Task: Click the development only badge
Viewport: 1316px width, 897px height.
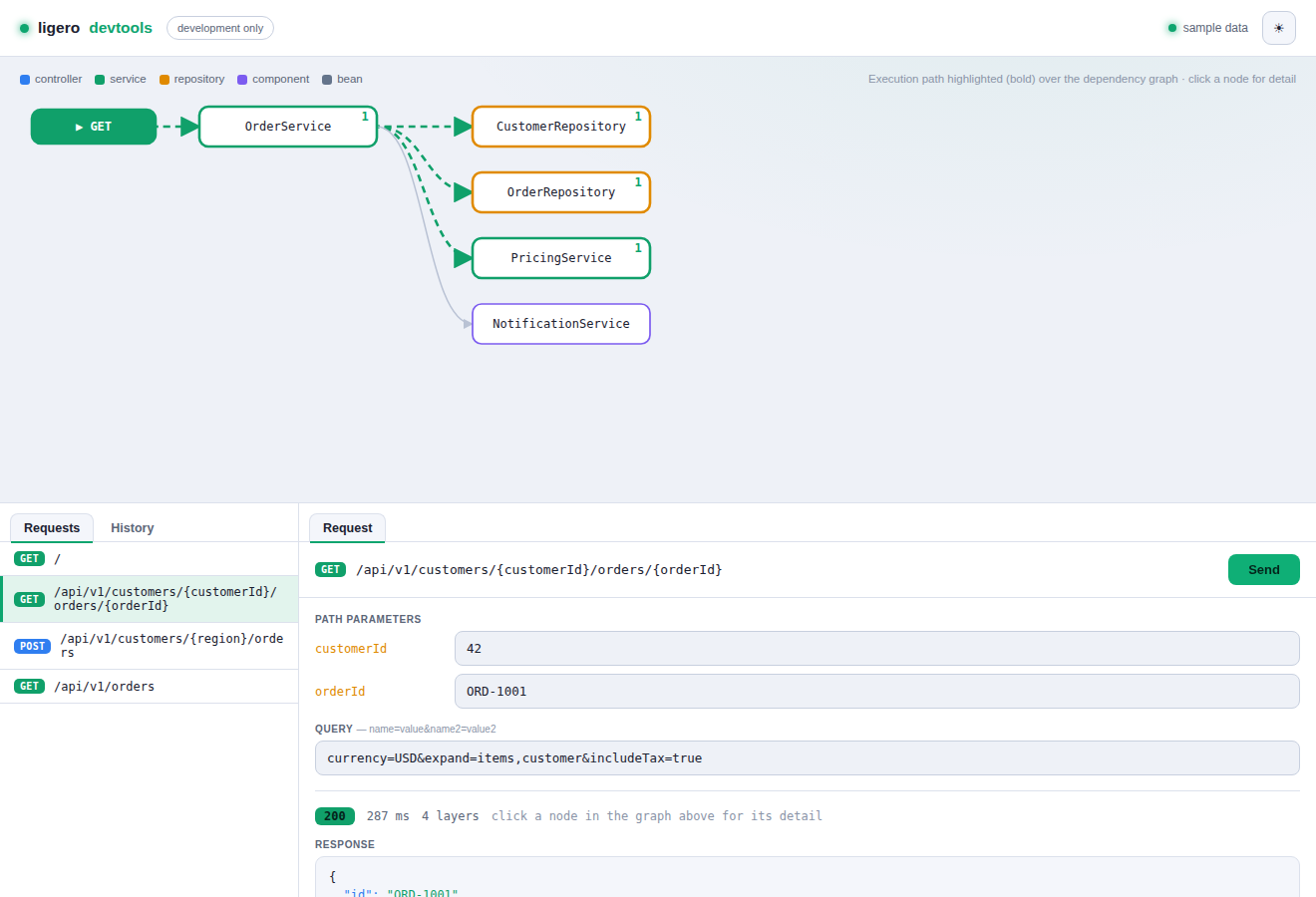Action: [220, 28]
